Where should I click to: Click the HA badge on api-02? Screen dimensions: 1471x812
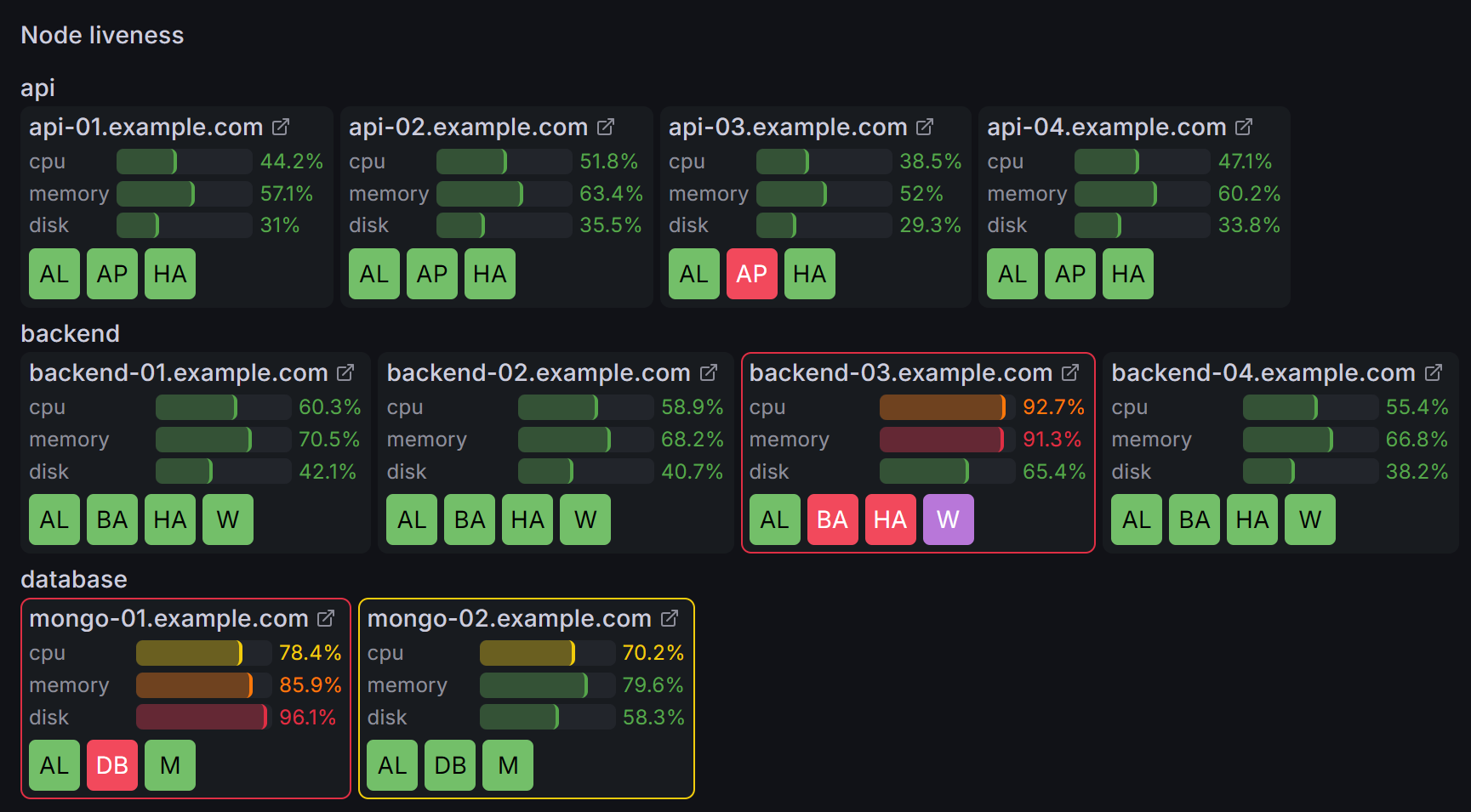(x=490, y=274)
